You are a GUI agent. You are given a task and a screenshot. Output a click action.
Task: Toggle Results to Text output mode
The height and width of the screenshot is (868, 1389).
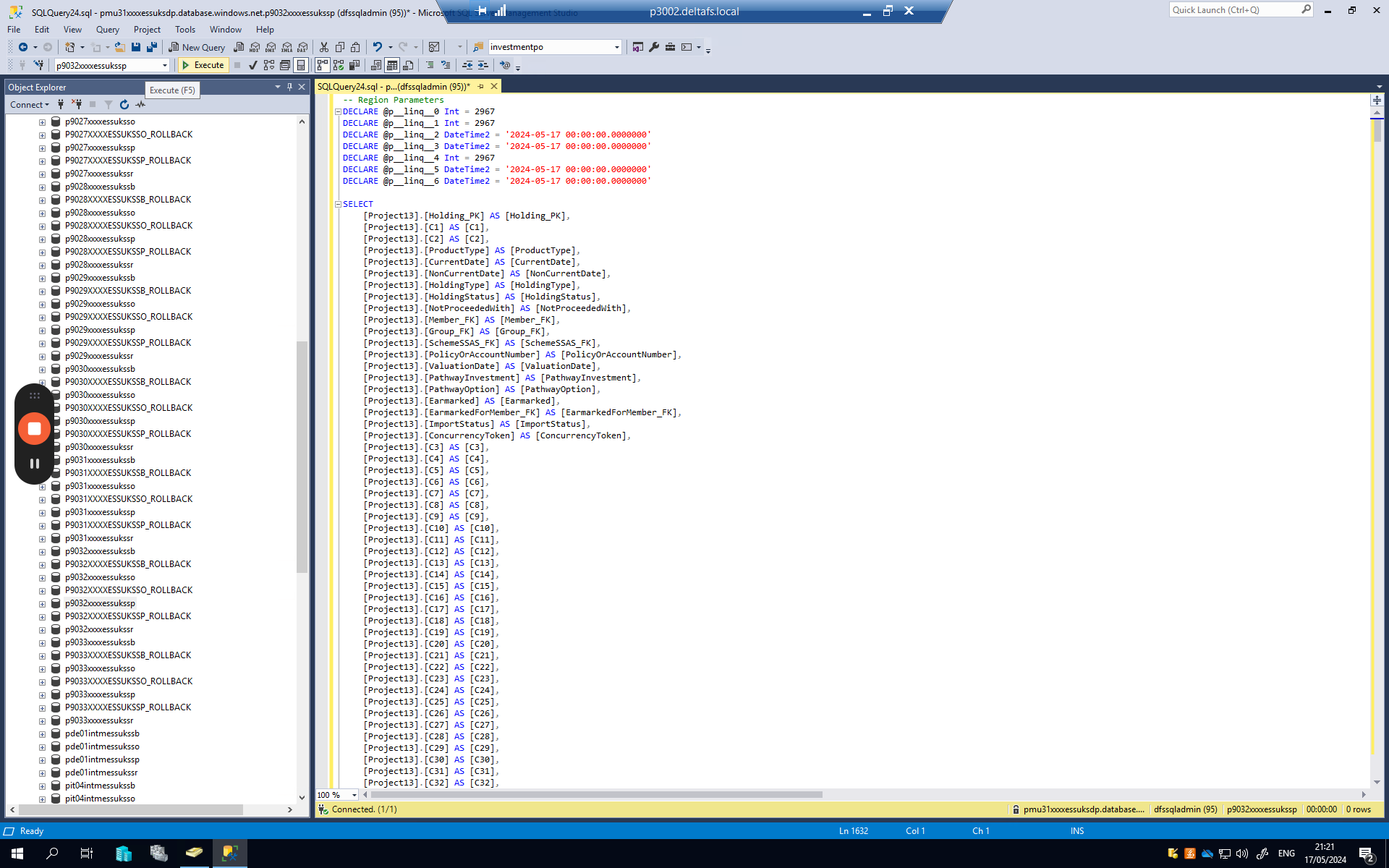[376, 65]
